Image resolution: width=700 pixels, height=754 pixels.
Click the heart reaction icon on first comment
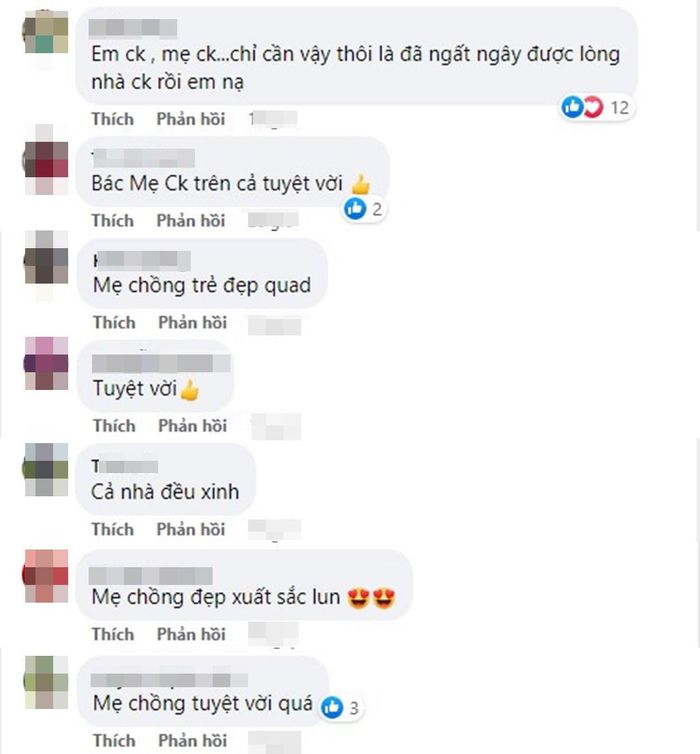click(593, 107)
